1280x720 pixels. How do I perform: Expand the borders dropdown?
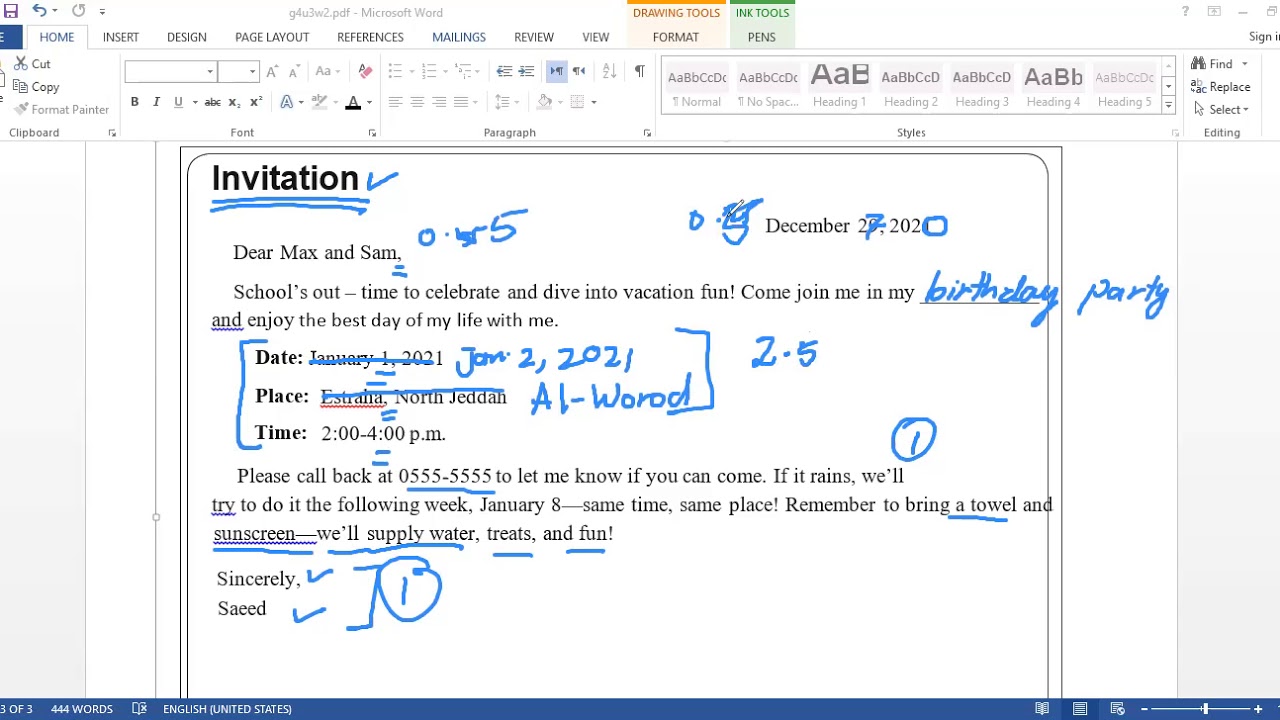click(593, 102)
